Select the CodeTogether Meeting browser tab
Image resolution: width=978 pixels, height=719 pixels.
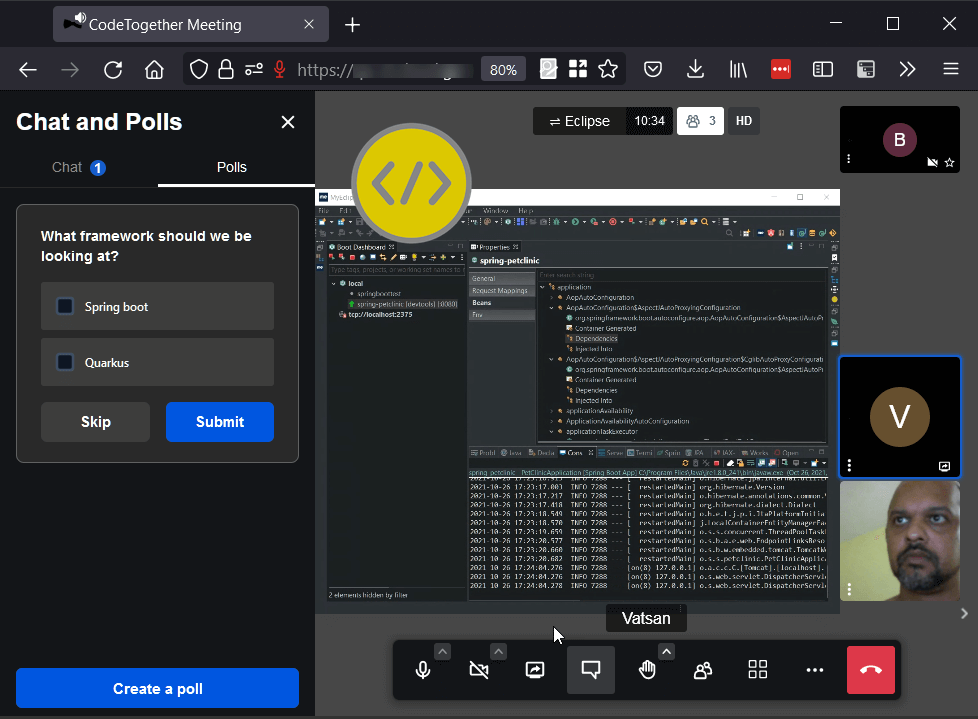pyautogui.click(x=191, y=24)
